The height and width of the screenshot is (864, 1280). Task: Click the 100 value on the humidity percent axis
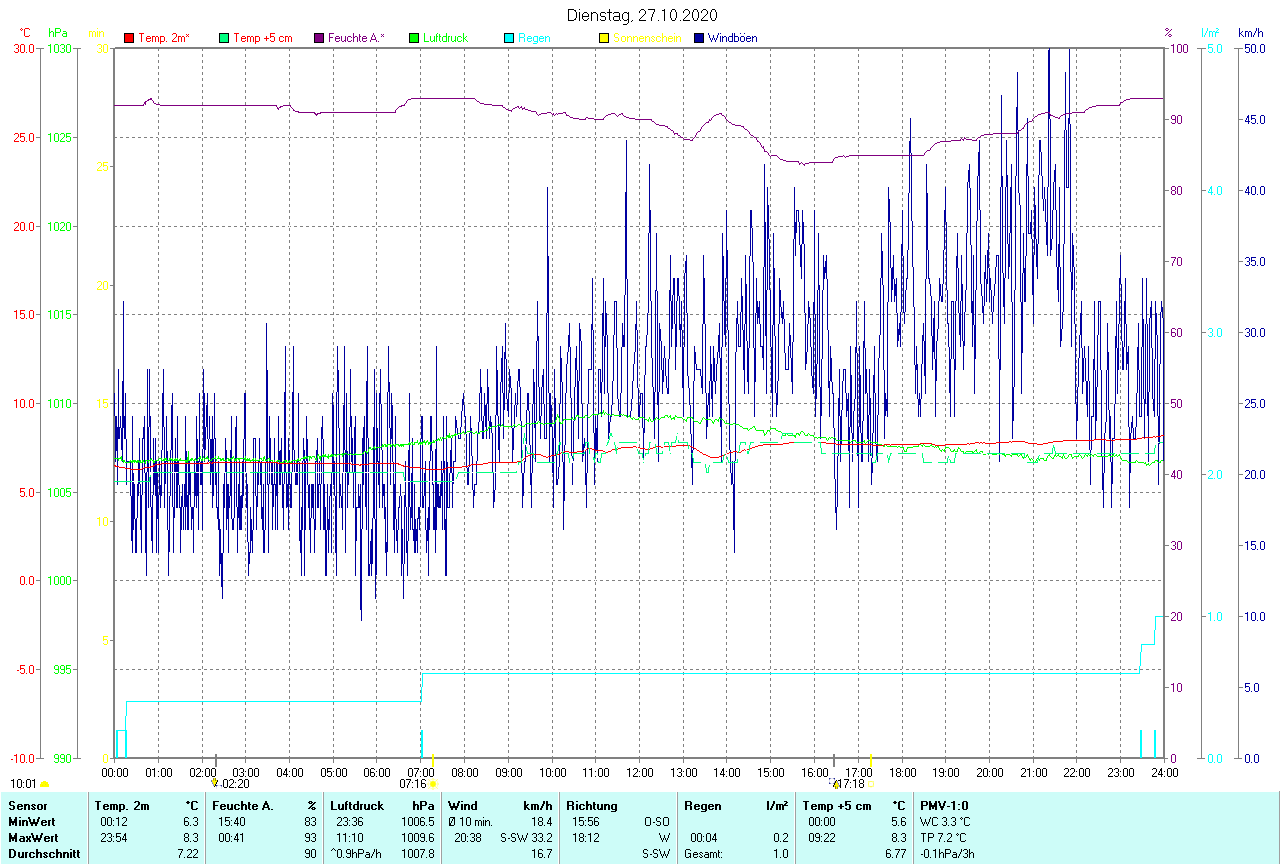[x=1178, y=49]
